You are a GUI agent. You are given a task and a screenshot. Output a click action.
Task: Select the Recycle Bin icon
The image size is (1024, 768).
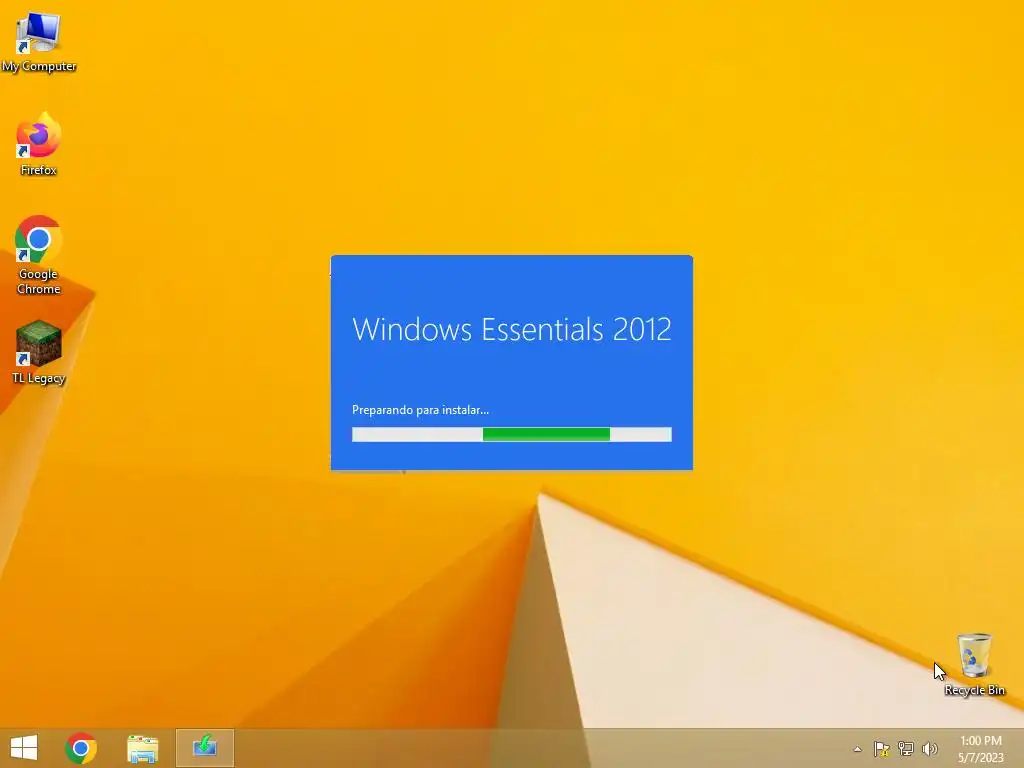click(974, 664)
